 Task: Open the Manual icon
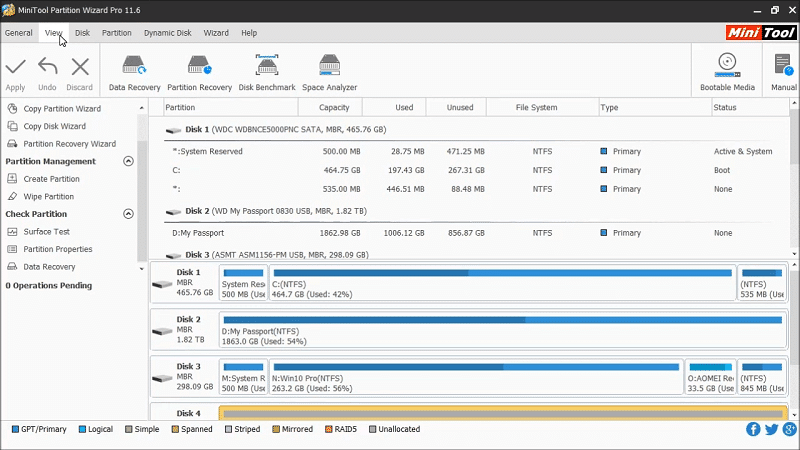tap(783, 65)
